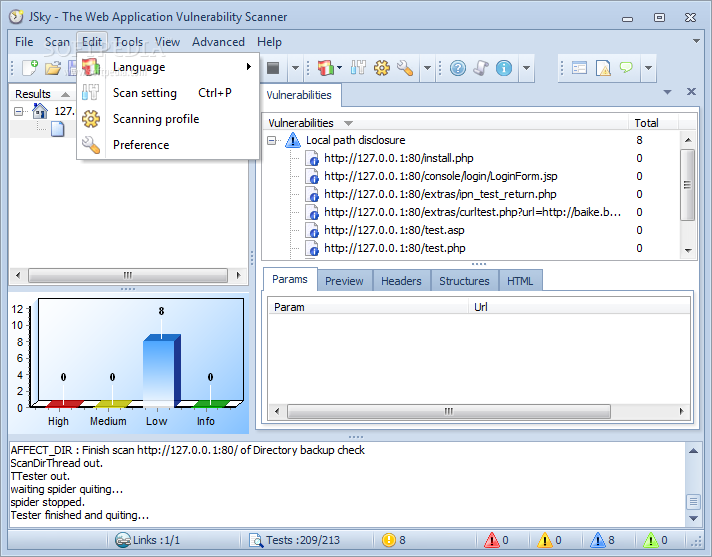
Task: Click the log pane scroll up arrow
Action: coord(693,451)
